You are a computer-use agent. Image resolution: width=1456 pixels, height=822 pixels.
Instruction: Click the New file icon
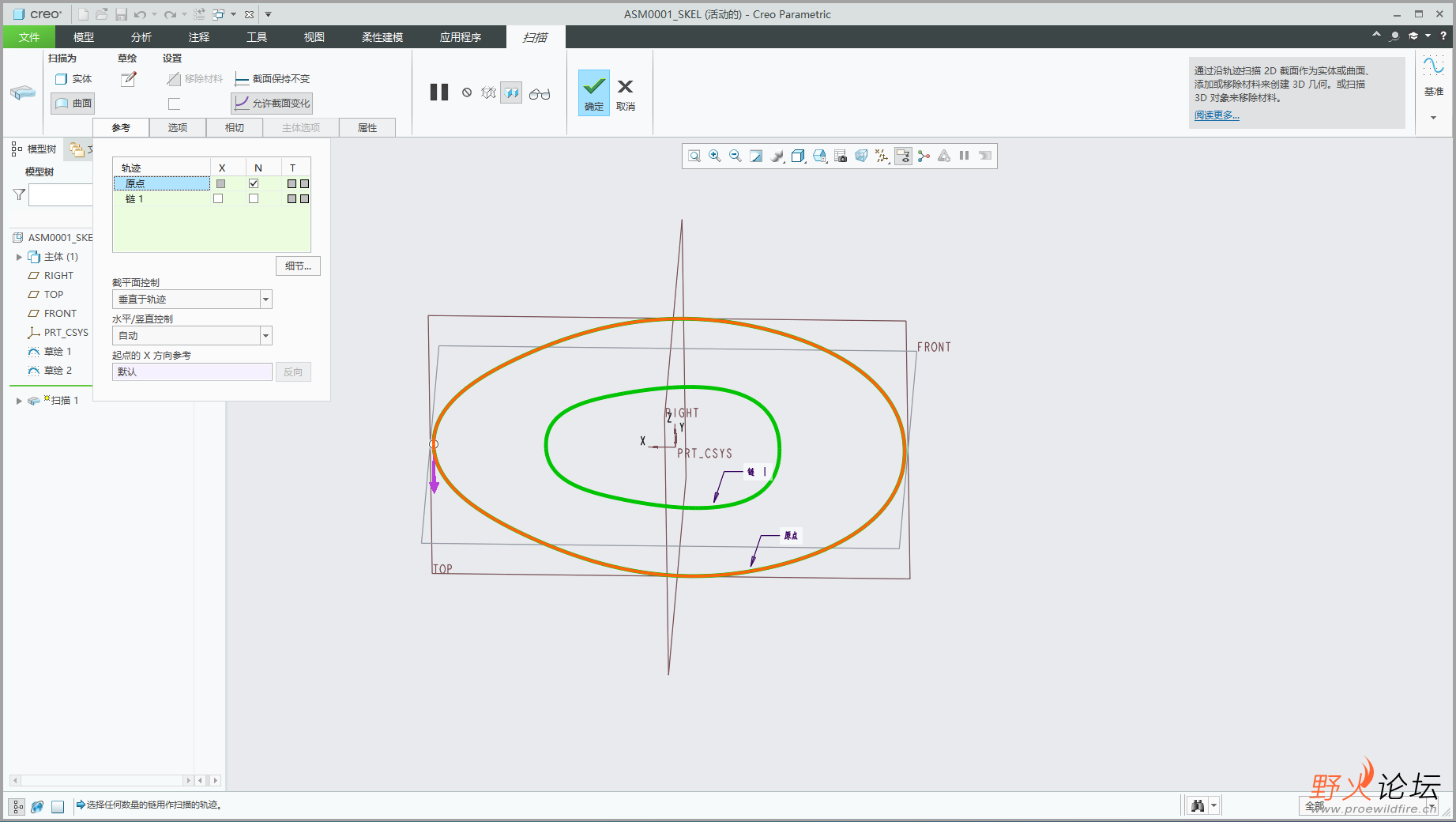pyautogui.click(x=83, y=14)
